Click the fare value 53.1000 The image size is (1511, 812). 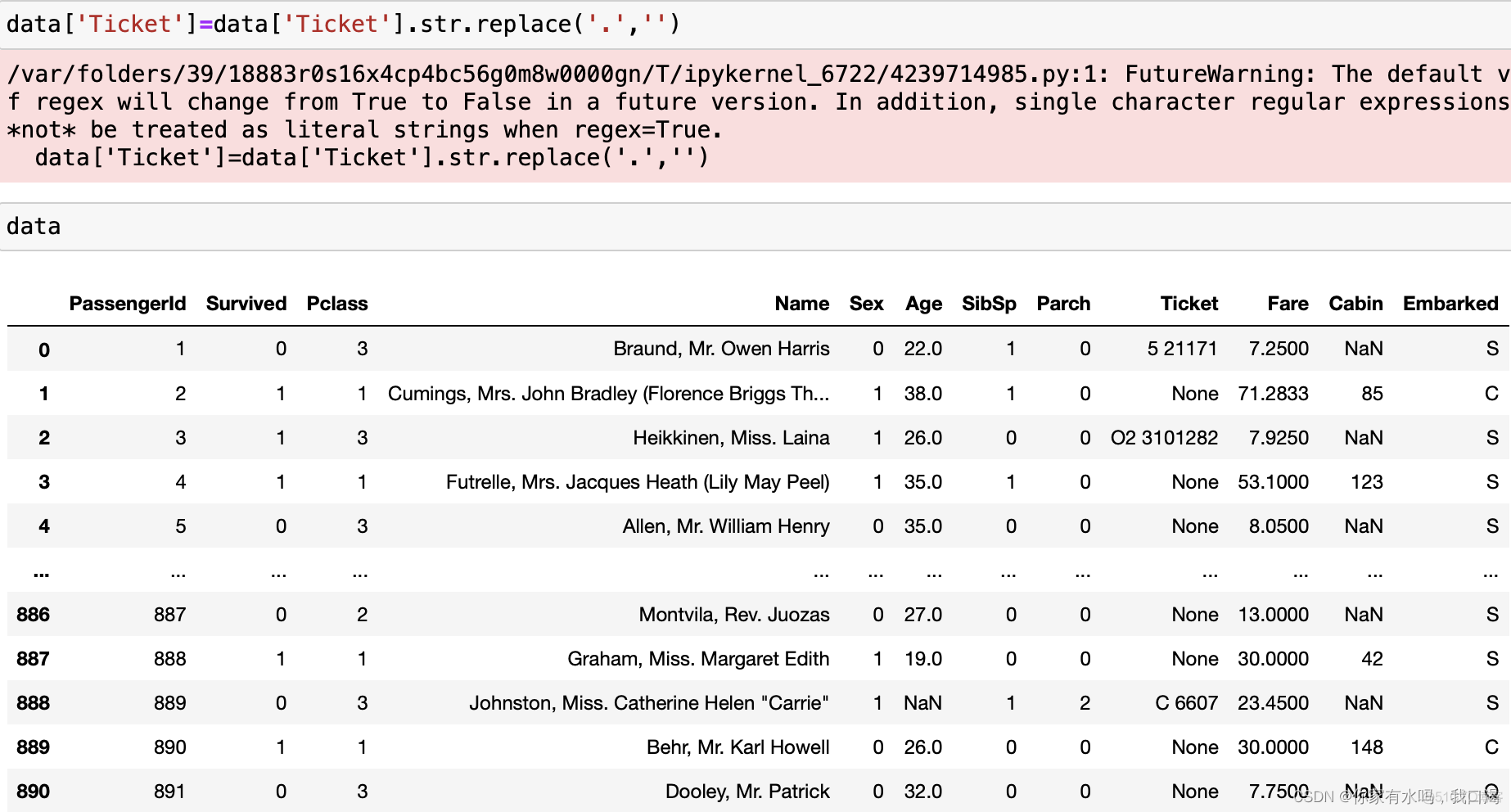click(x=1273, y=482)
